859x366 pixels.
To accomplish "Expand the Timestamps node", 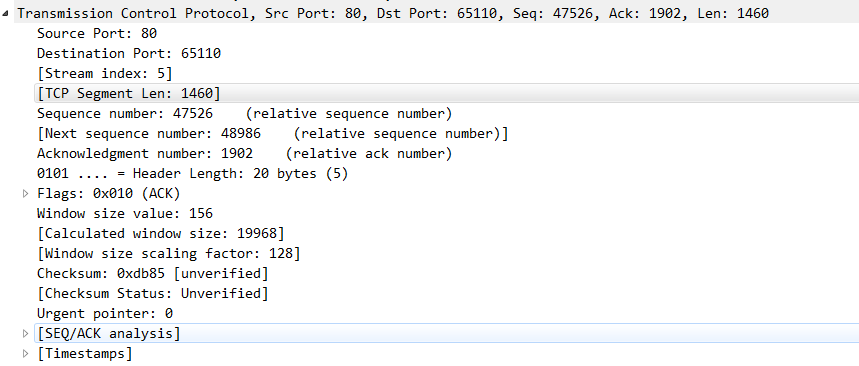I will (x=25, y=354).
